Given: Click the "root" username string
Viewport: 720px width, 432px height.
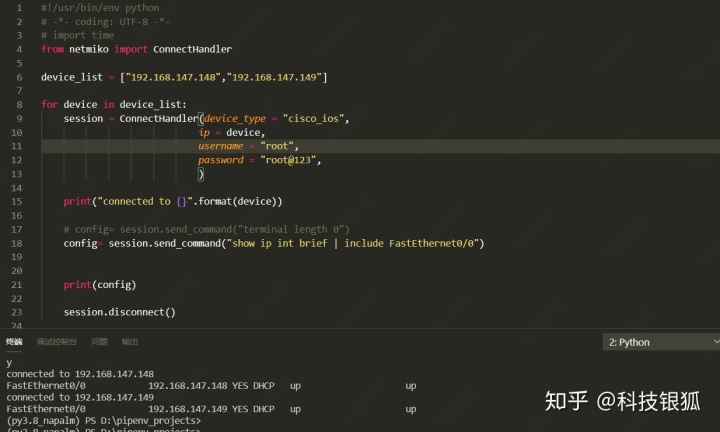Looking at the screenshot, I should point(277,146).
